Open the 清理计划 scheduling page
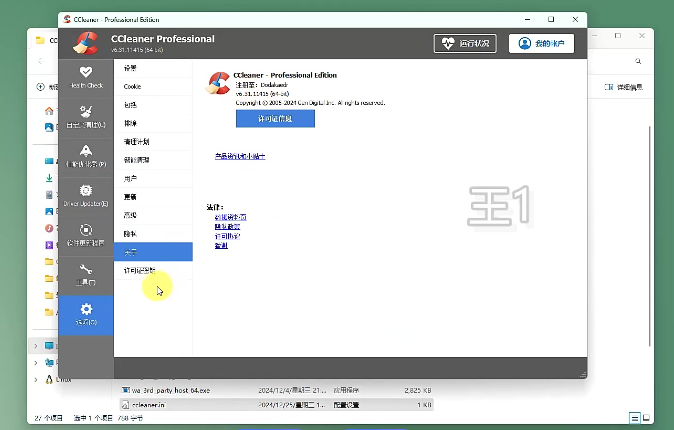This screenshot has width=674, height=430. click(x=153, y=141)
